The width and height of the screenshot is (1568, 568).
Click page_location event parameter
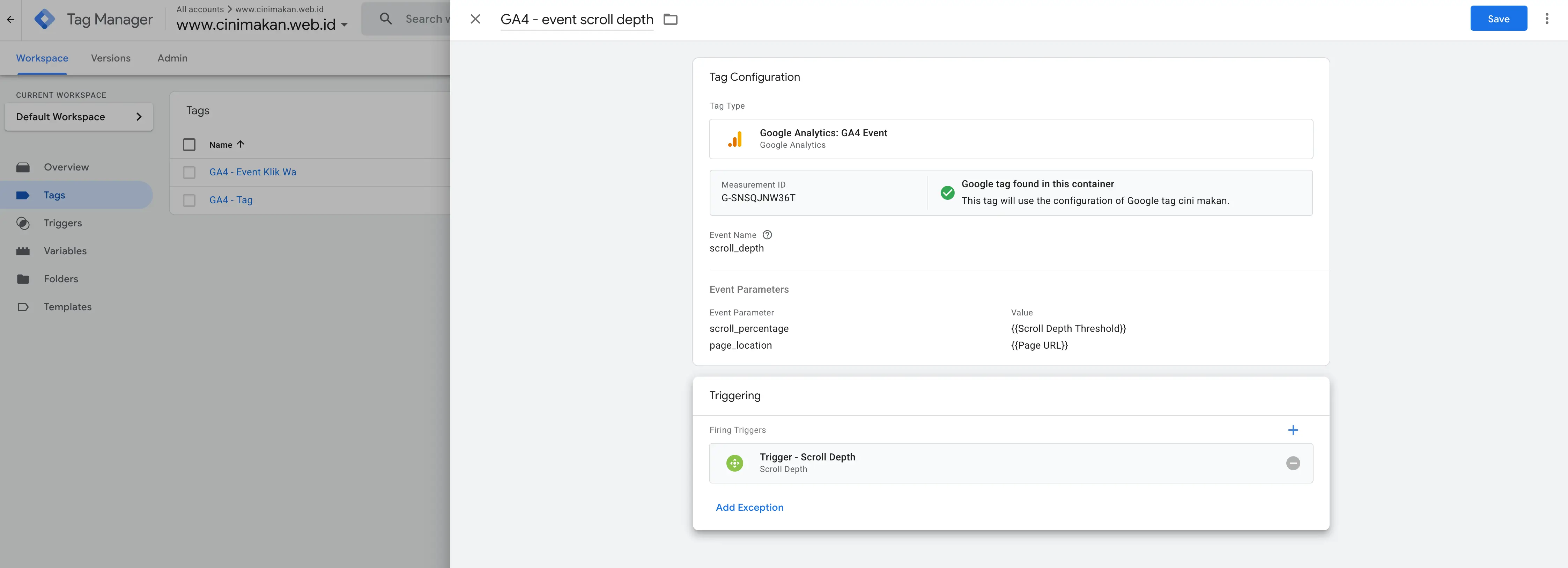pyautogui.click(x=740, y=345)
